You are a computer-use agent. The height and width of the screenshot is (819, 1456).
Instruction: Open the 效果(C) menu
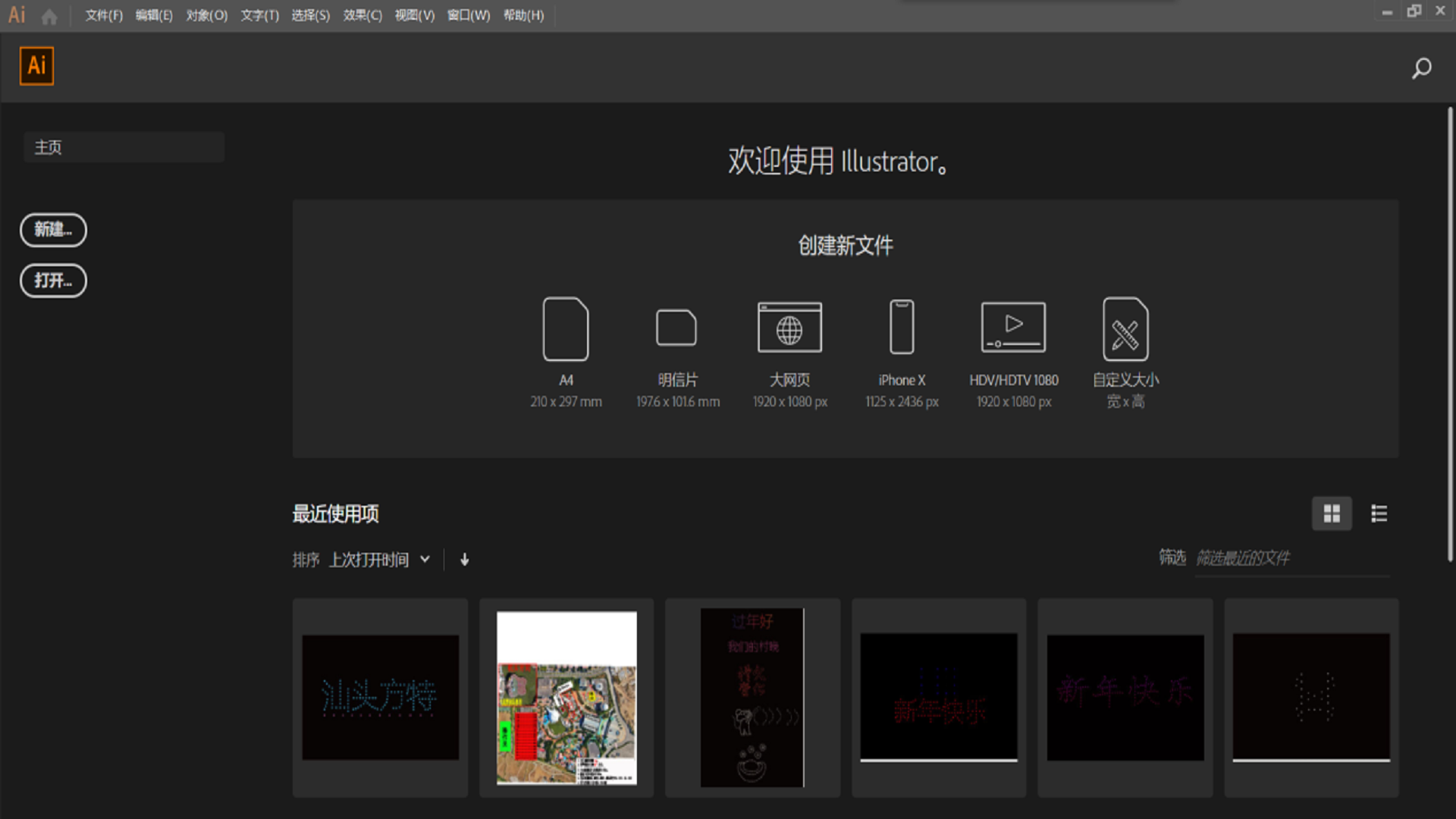[362, 16]
